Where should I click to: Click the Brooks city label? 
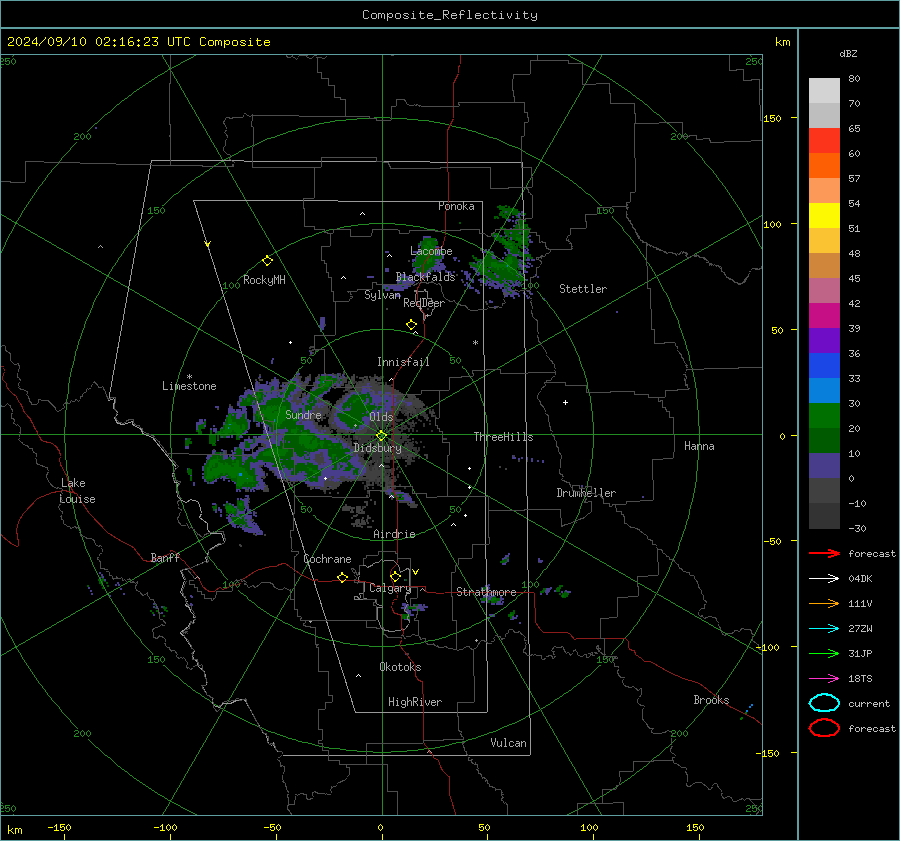pyautogui.click(x=711, y=700)
